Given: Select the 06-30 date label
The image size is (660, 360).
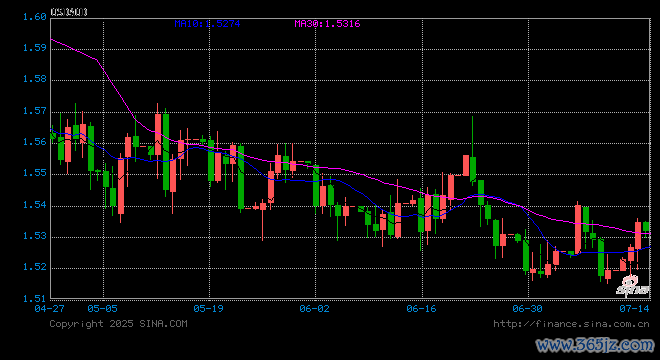Looking at the screenshot, I should pyautogui.click(x=527, y=309).
